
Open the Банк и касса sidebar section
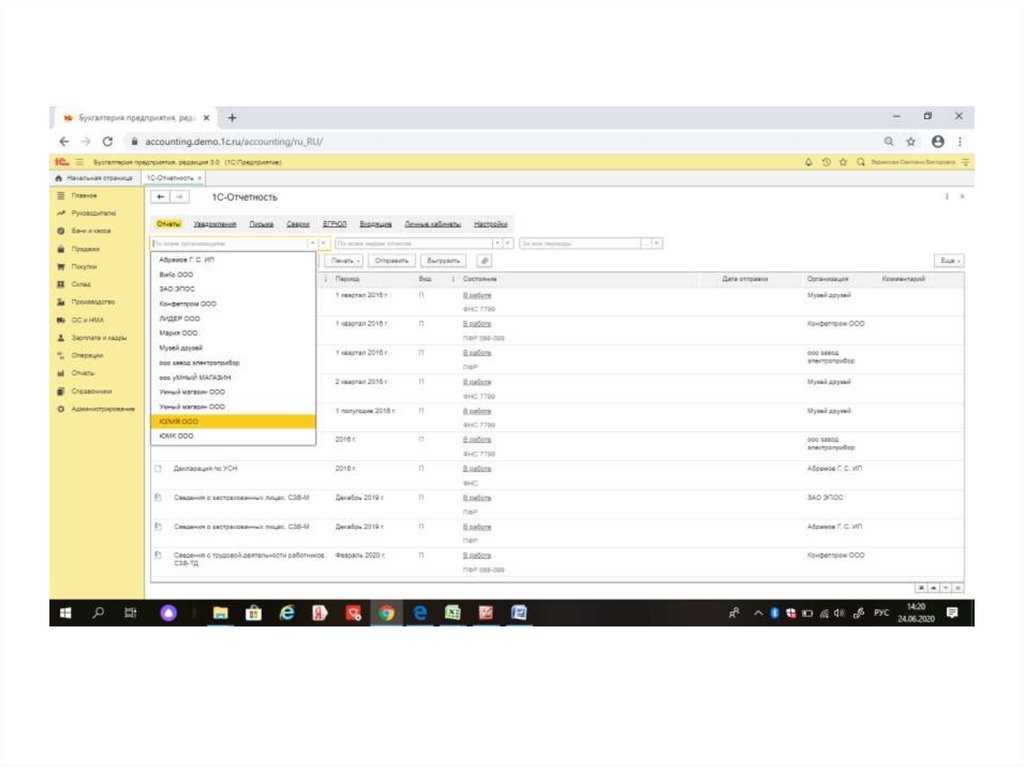click(x=90, y=230)
